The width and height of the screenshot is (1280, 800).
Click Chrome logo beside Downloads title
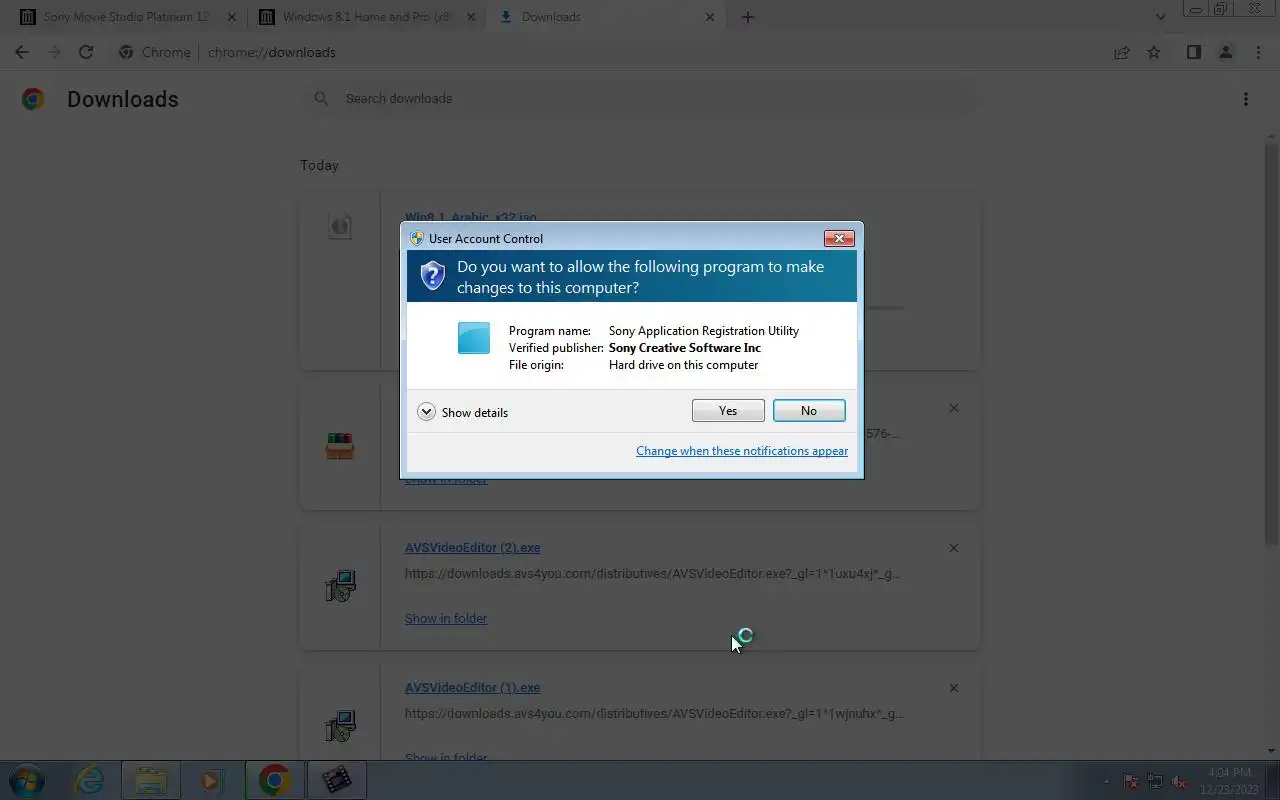[x=33, y=99]
